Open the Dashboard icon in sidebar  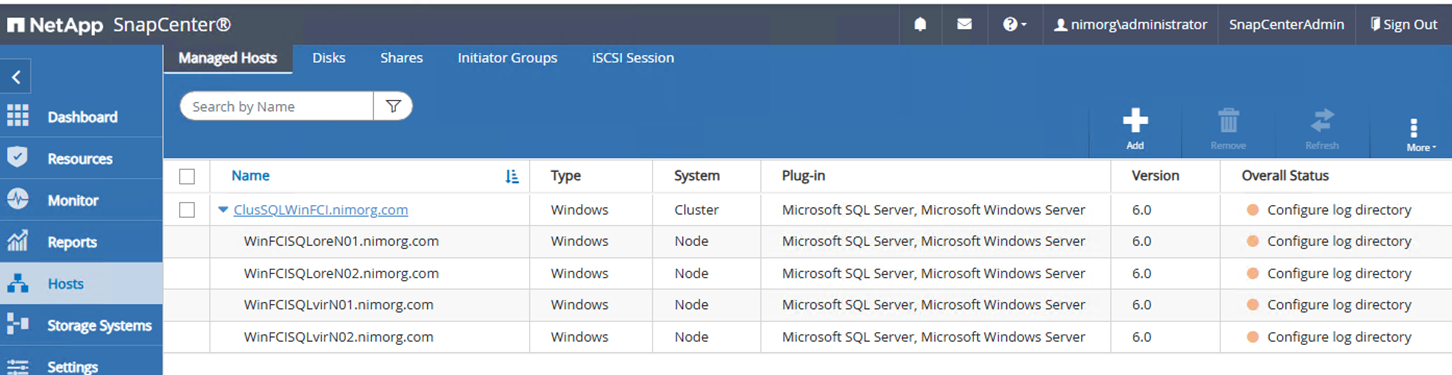coord(18,116)
